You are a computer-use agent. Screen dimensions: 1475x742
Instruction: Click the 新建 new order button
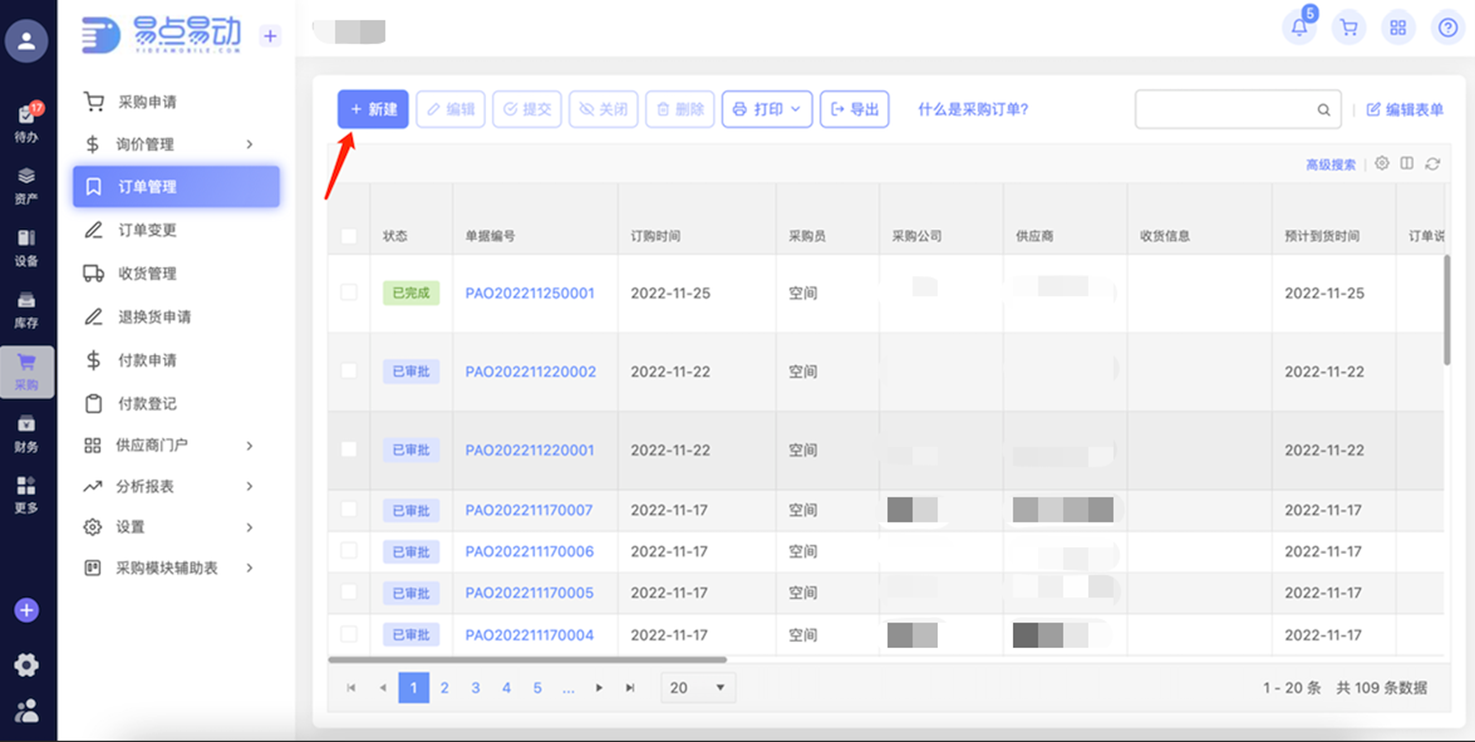373,109
